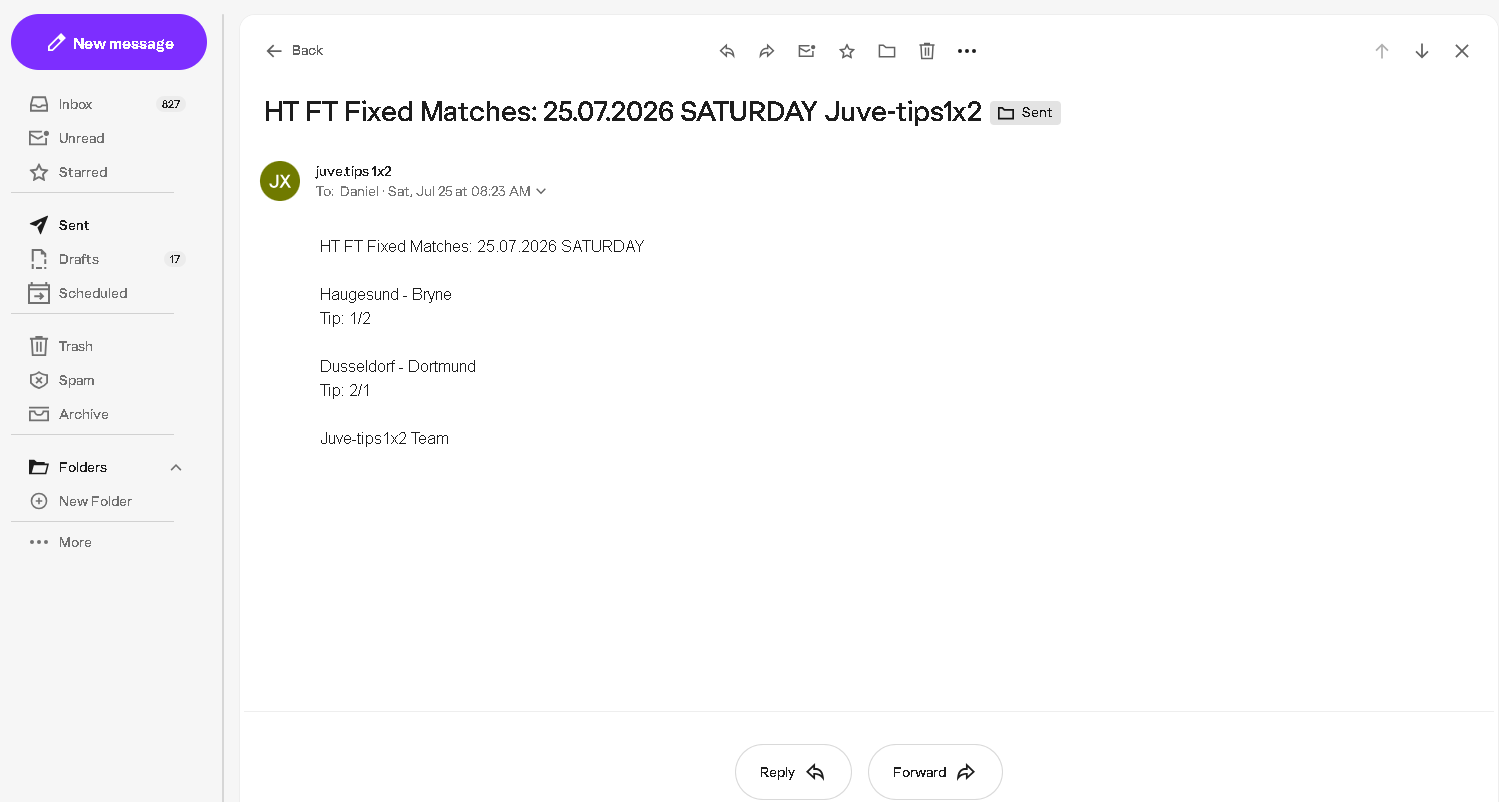Viewport: 1499px width, 802px height.
Task: Click the Forward button at bottom
Action: [935, 772]
